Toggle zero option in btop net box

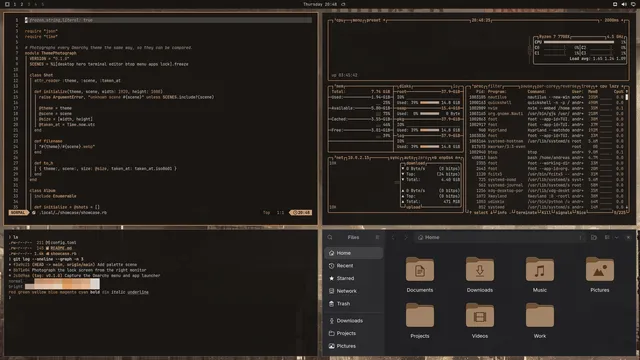pyautogui.click(x=421, y=158)
